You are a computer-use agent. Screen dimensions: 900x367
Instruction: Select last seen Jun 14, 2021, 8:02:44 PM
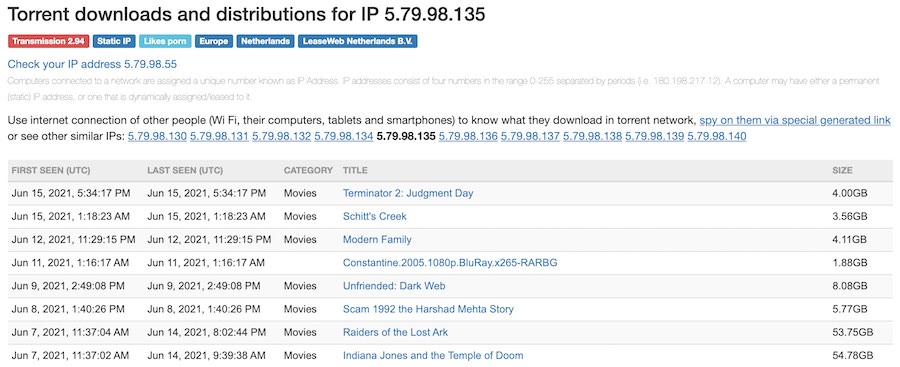[207, 332]
